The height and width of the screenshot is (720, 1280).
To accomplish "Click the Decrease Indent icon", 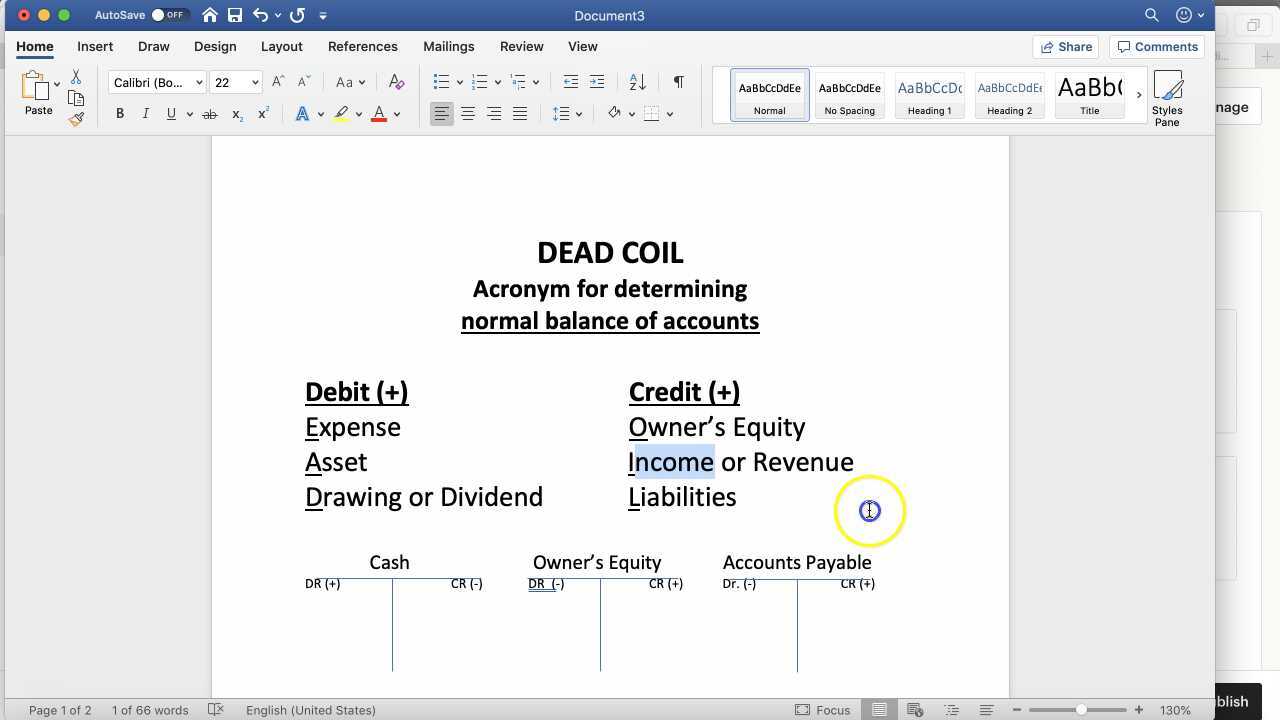I will [x=570, y=82].
